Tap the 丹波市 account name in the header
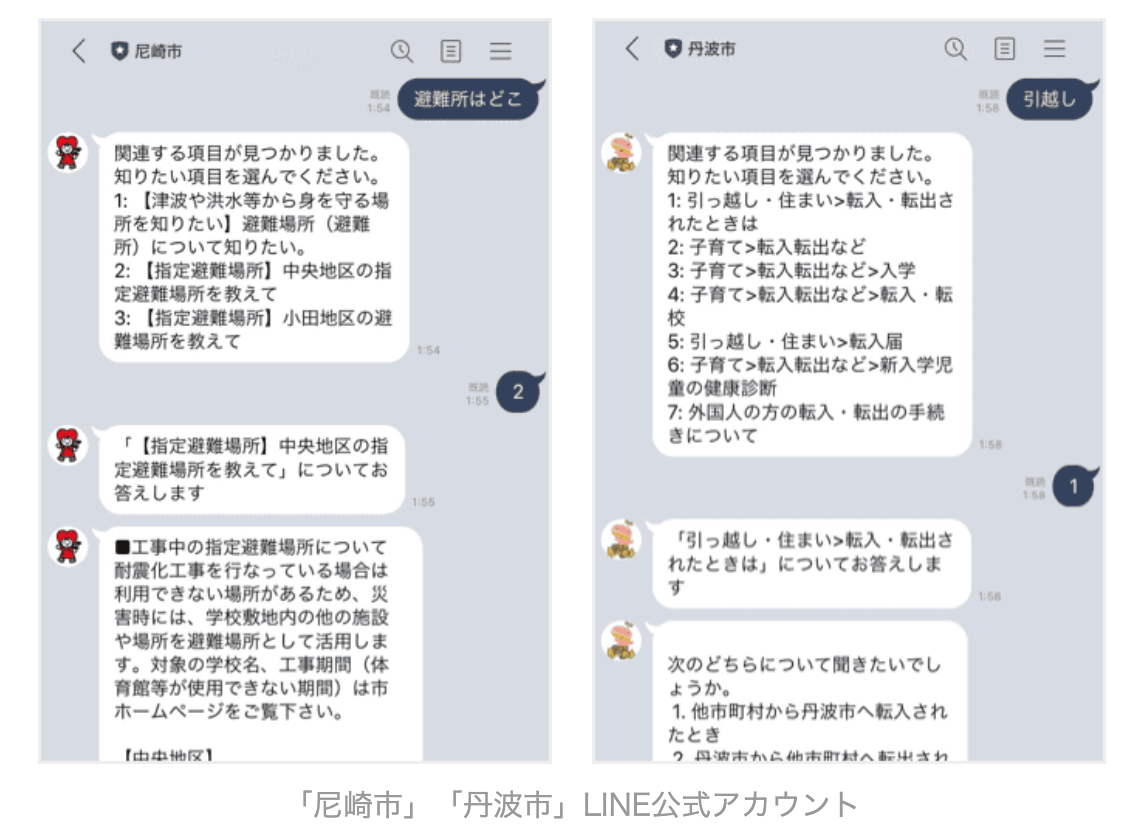Image resolution: width=1138 pixels, height=834 pixels. (x=711, y=49)
